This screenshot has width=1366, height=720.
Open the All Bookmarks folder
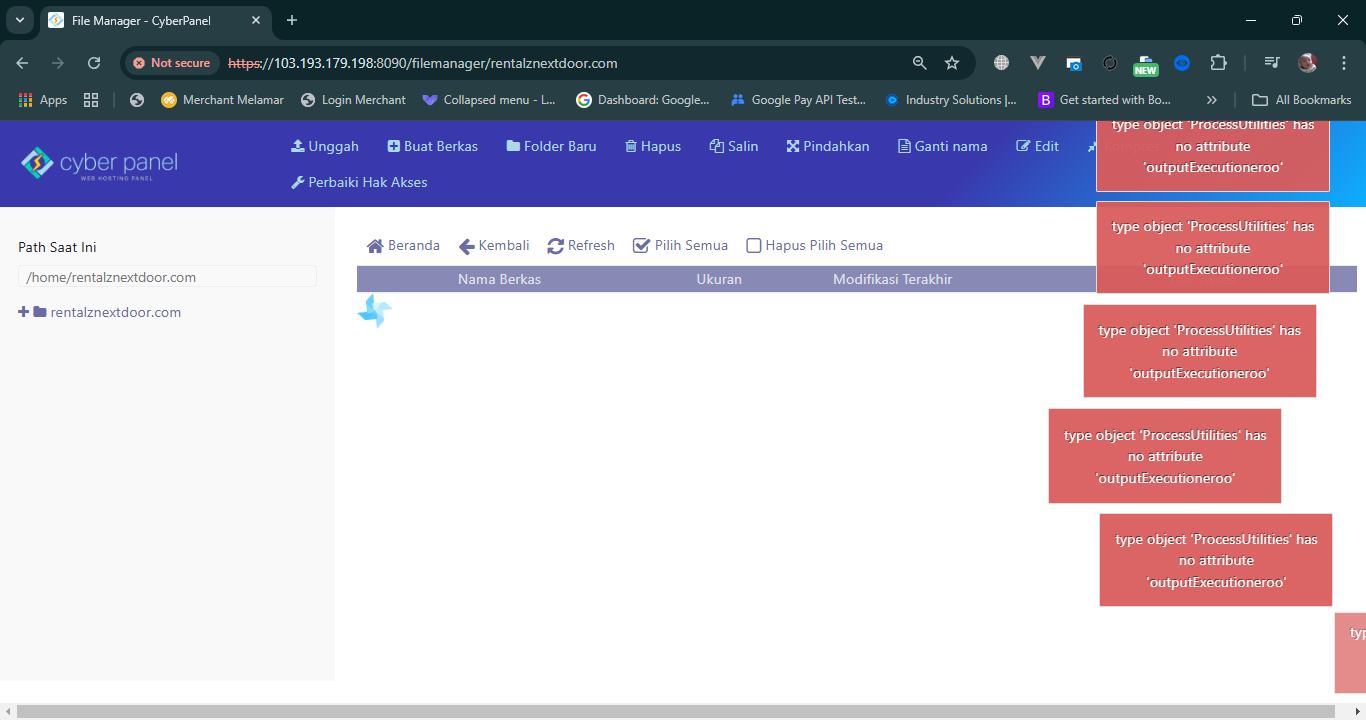pos(1302,100)
